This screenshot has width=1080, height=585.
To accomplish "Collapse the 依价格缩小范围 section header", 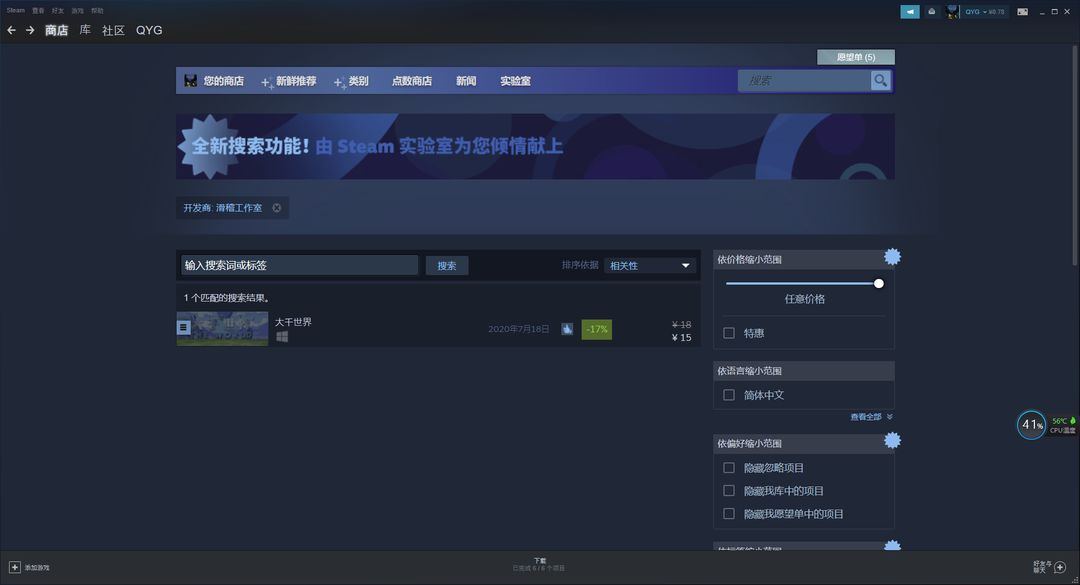I will click(x=804, y=260).
